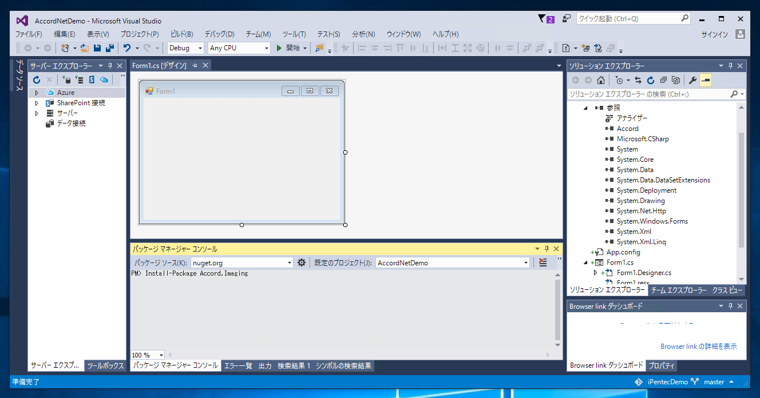Screen dimensions: 760x398
Task: Clear the Package Manager Console
Action: [543, 262]
